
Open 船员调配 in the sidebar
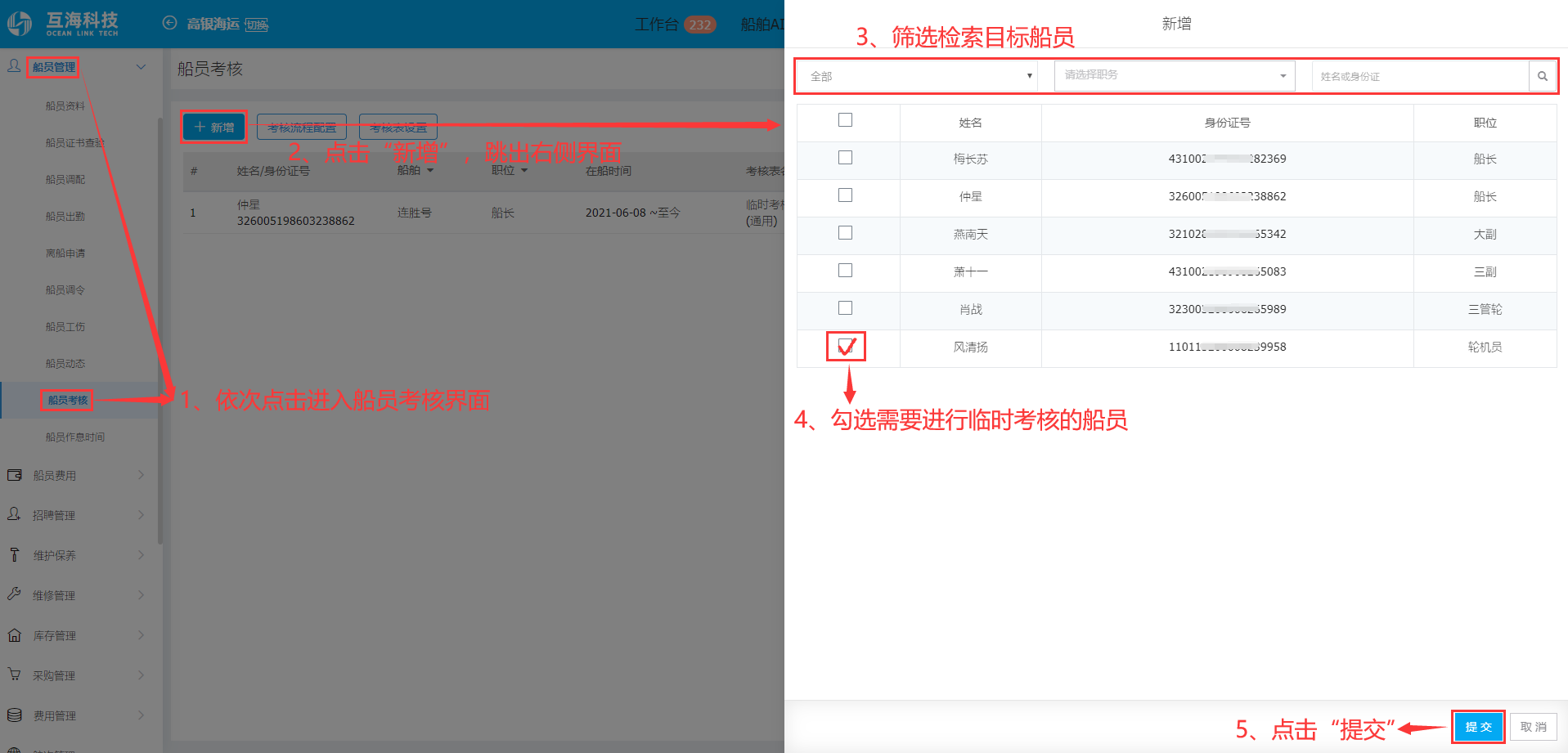(x=65, y=180)
